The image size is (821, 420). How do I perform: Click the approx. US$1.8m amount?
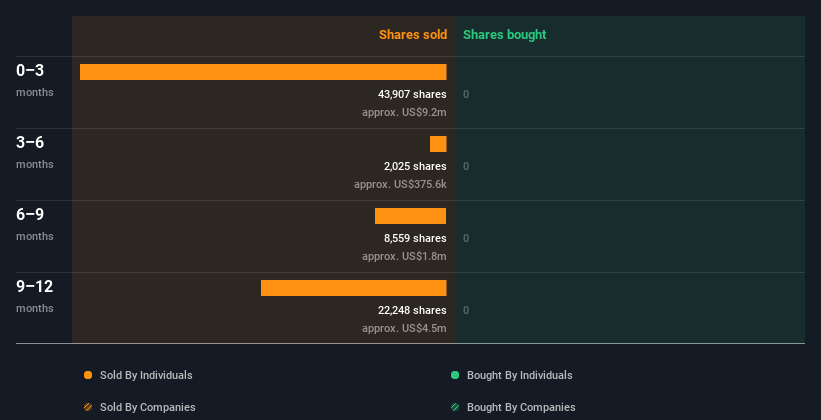point(404,257)
